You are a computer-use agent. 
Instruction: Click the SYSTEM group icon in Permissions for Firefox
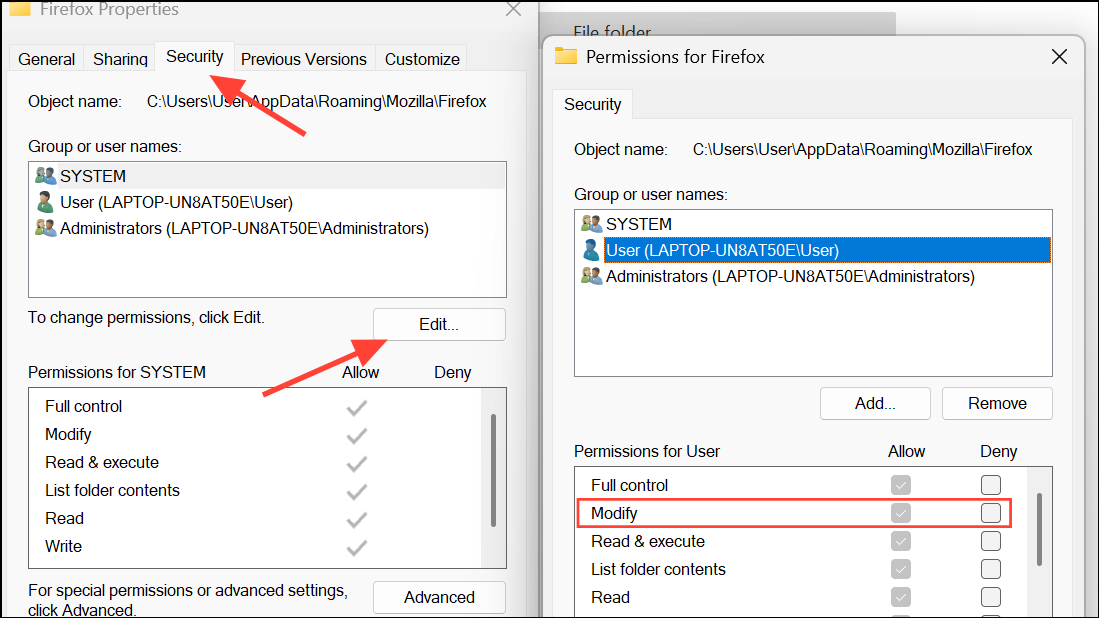pos(592,224)
